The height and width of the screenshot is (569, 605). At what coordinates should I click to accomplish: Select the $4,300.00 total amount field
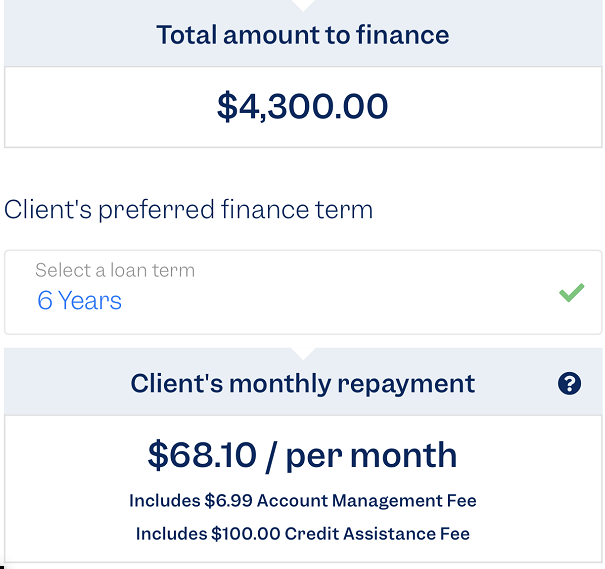tap(303, 107)
